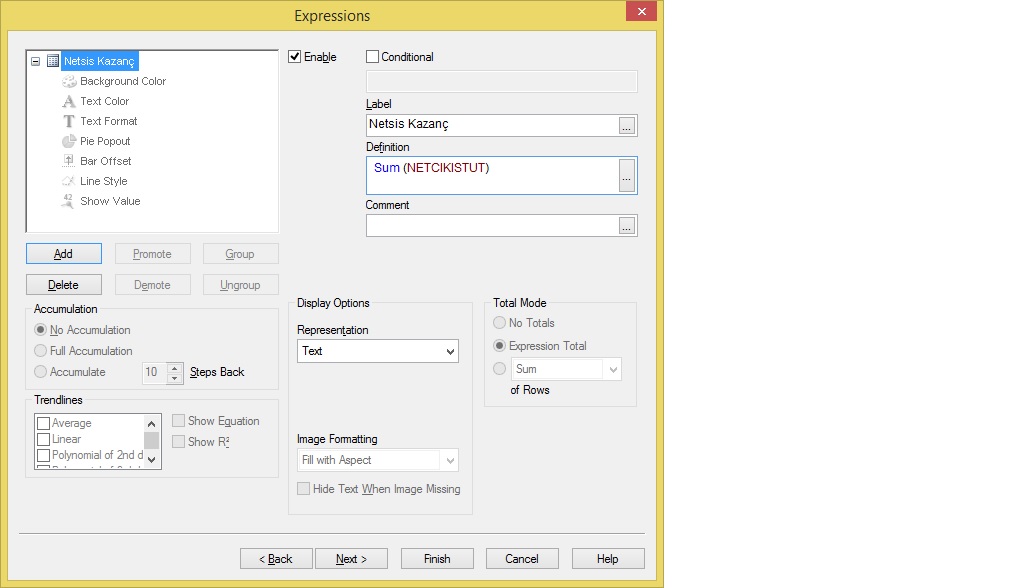The width and height of the screenshot is (1024, 588).
Task: Open the Fill with Aspect image formatting dropdown
Action: (377, 460)
